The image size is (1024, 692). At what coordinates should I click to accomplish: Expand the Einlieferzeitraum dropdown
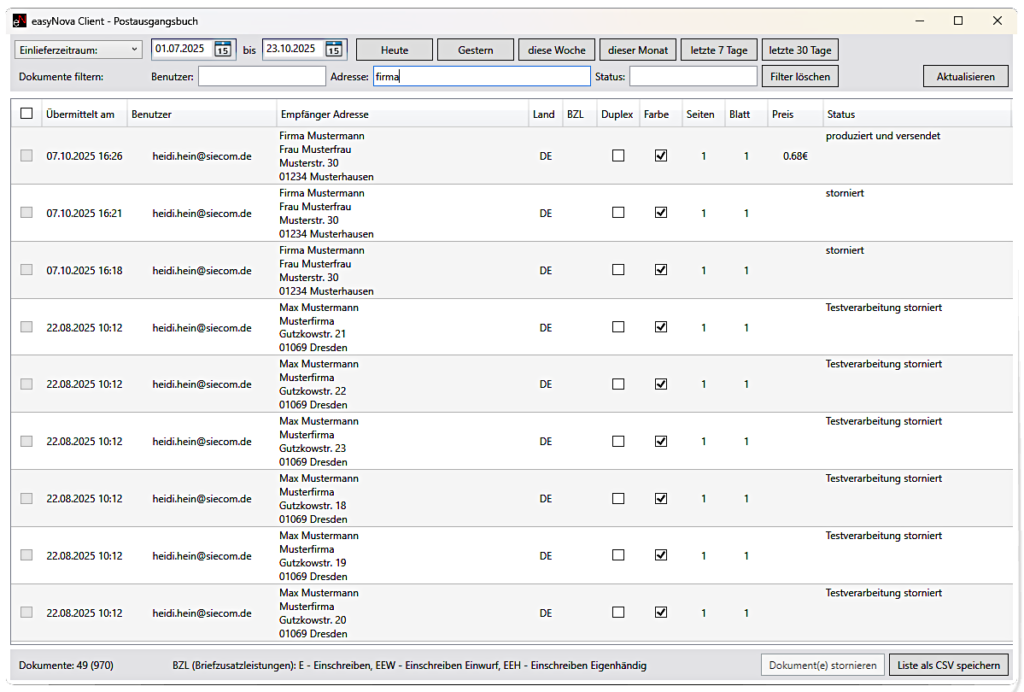click(x=78, y=49)
